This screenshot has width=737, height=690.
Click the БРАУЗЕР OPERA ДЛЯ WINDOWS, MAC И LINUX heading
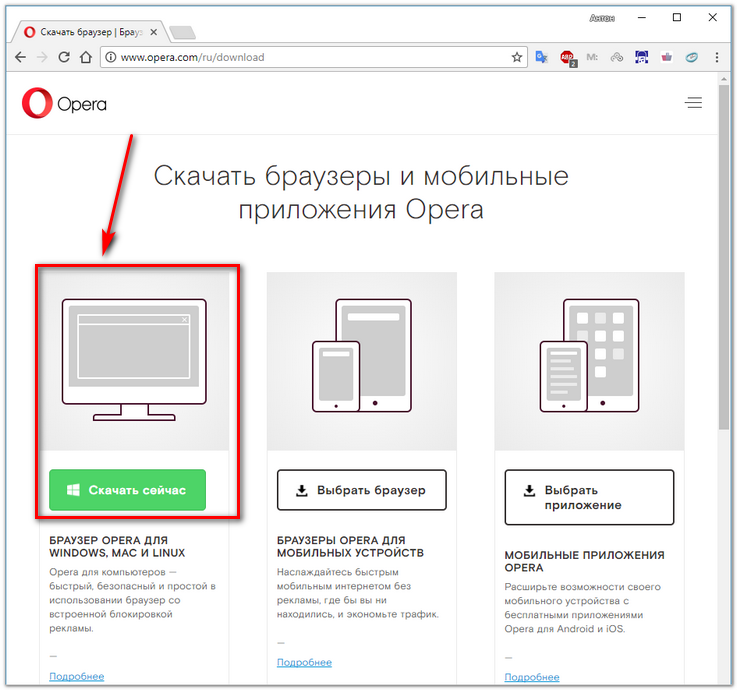tap(117, 547)
